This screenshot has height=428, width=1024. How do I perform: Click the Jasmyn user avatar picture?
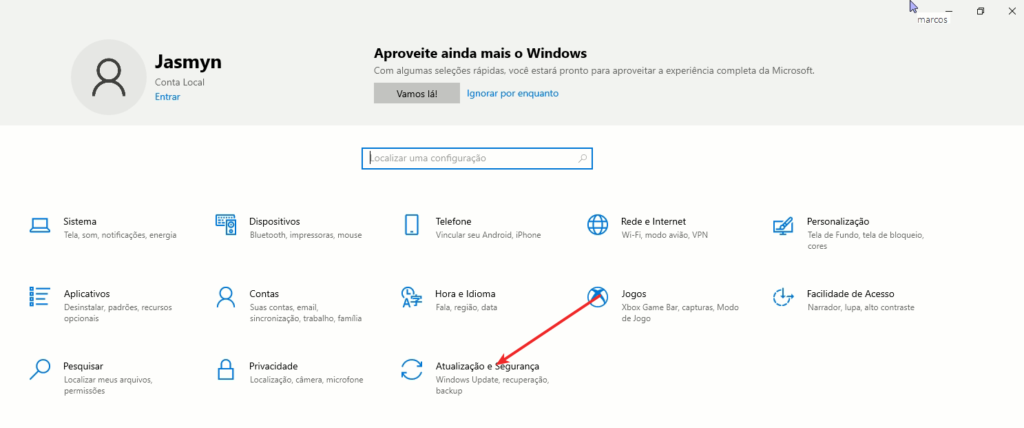108,77
